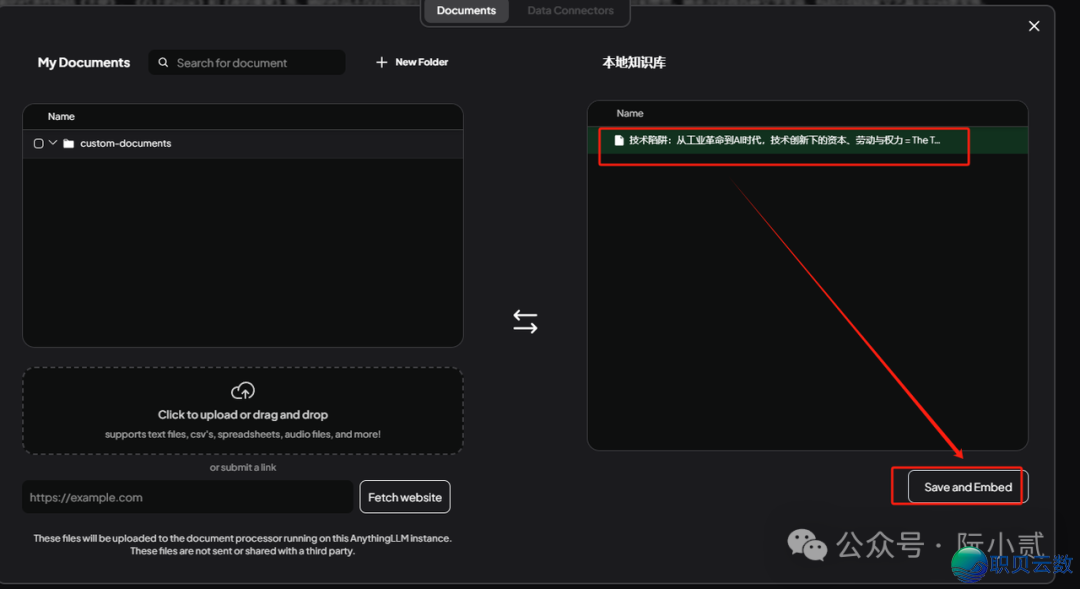Image resolution: width=1080 pixels, height=589 pixels.
Task: Click the magnifier icon in the search box
Action: pyautogui.click(x=164, y=63)
